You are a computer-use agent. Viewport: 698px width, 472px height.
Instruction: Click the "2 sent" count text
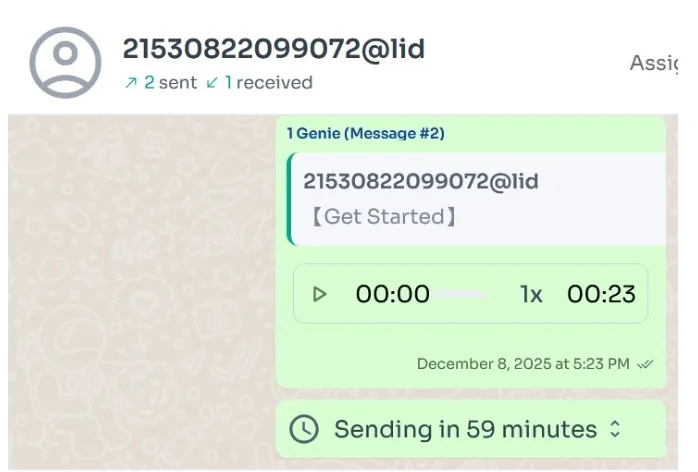point(170,83)
